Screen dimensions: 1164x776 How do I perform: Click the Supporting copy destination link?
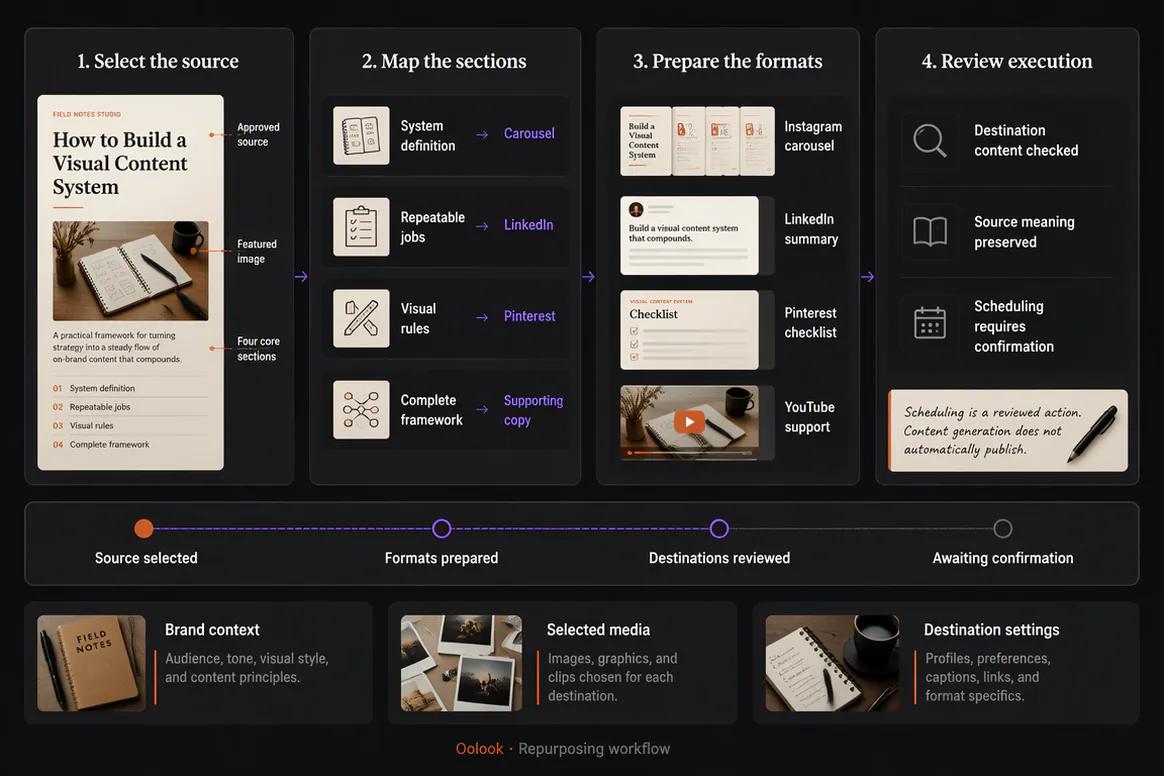click(533, 410)
